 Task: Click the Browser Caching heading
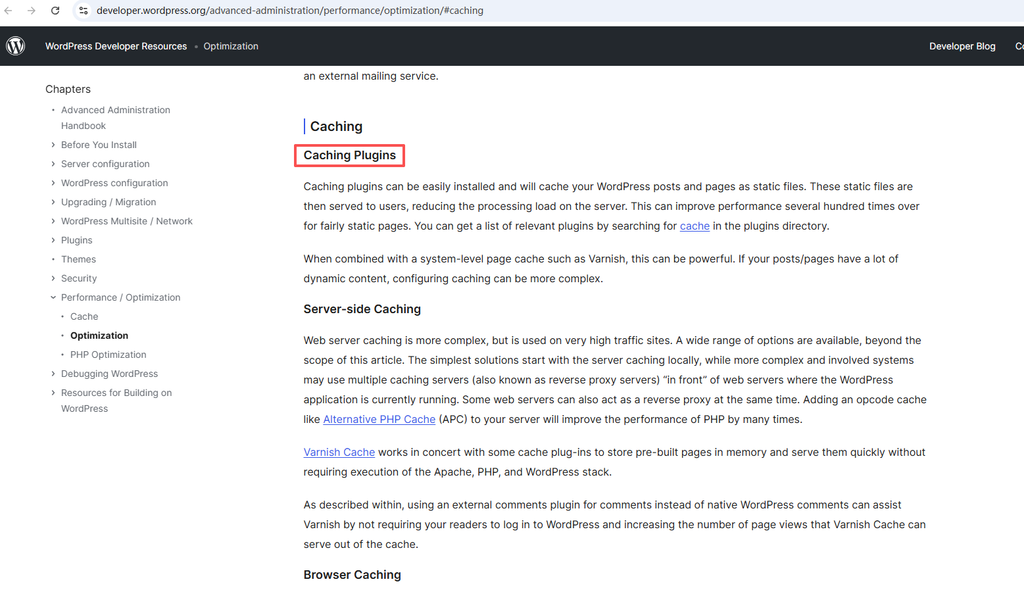352,574
